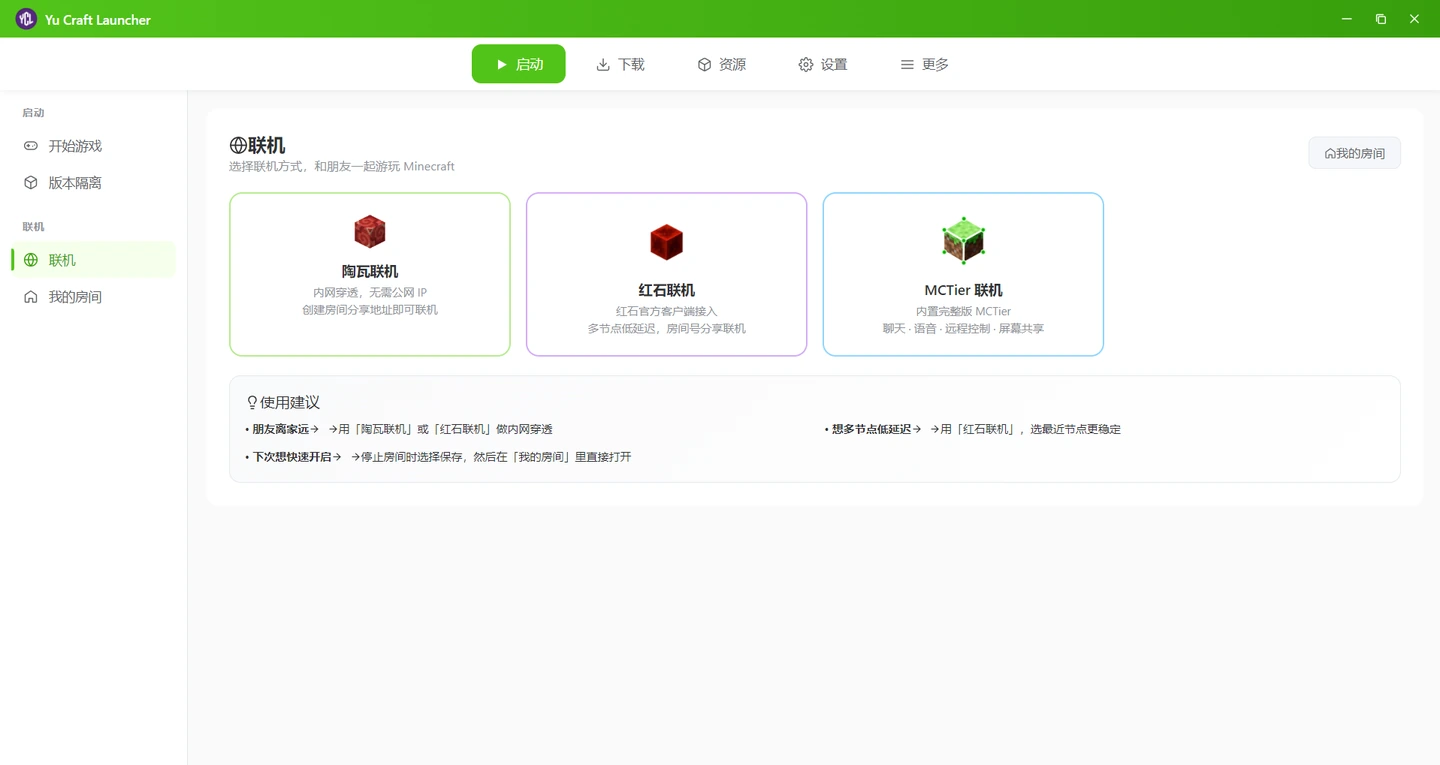
Task: Choose the MCTier 联机 card title
Action: pos(963,290)
